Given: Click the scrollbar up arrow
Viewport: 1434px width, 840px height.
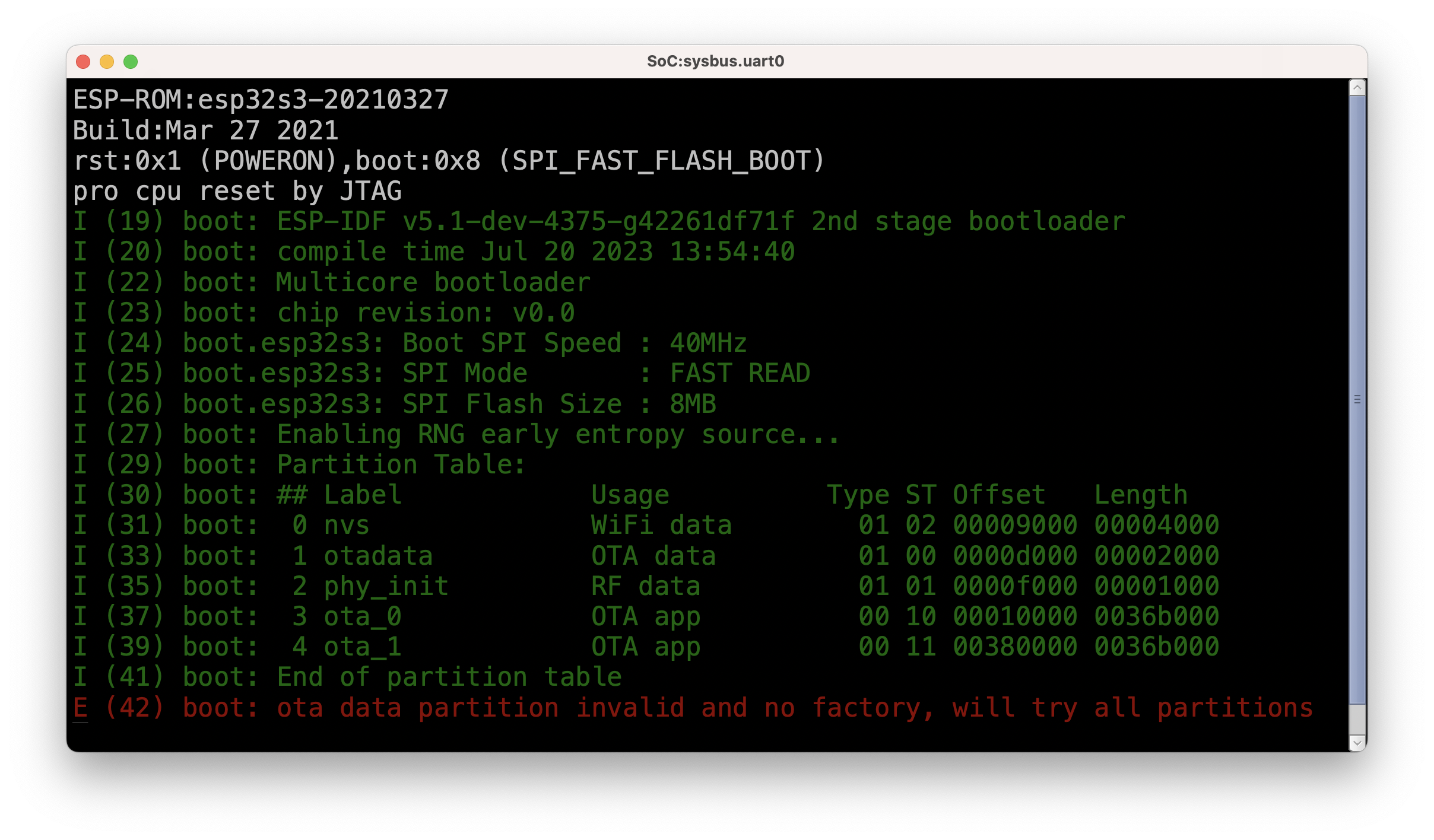Looking at the screenshot, I should [1357, 88].
